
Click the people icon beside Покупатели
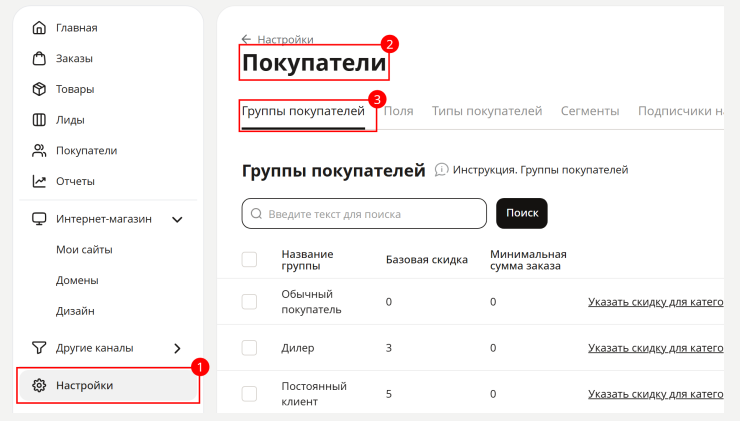pos(39,151)
